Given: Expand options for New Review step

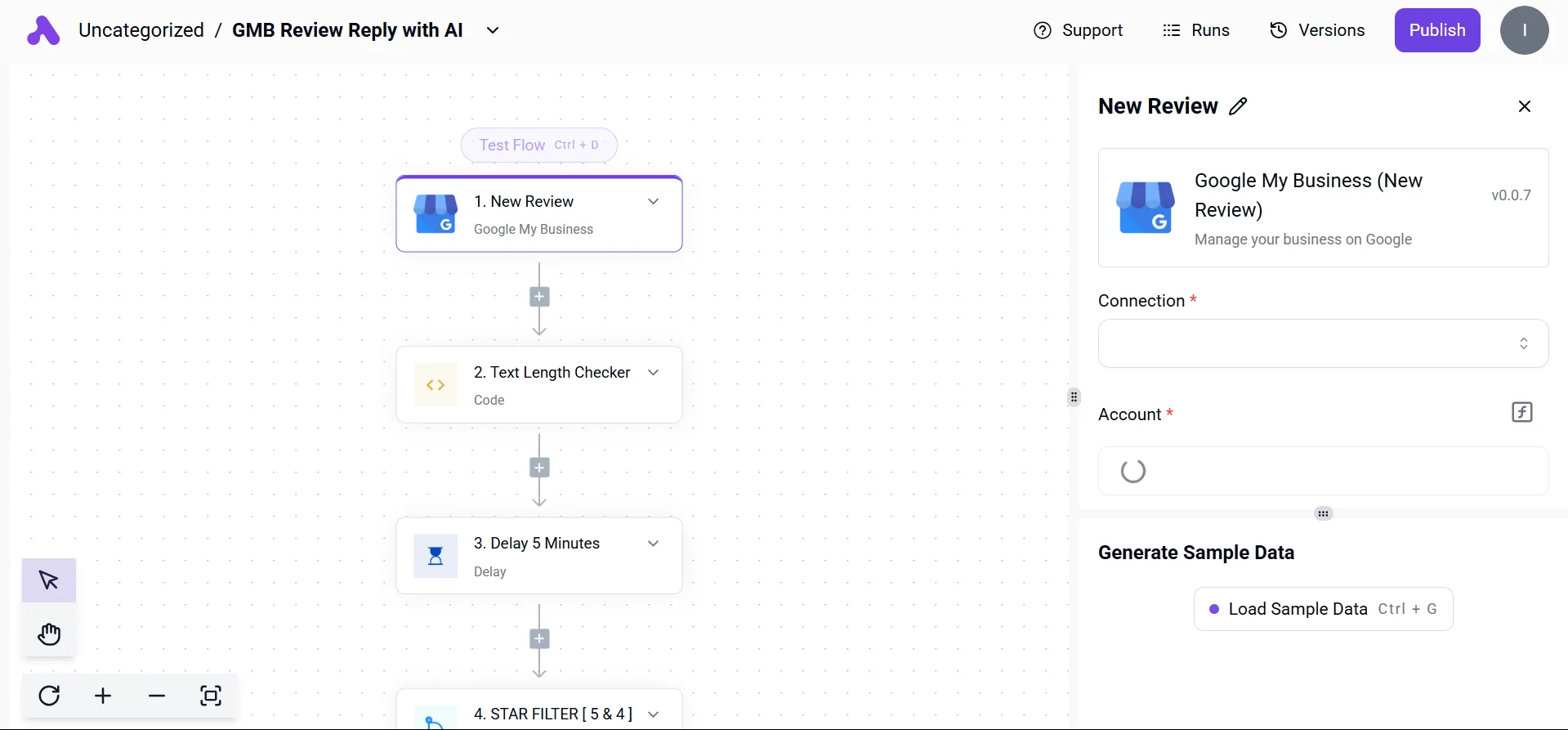Looking at the screenshot, I should [653, 202].
